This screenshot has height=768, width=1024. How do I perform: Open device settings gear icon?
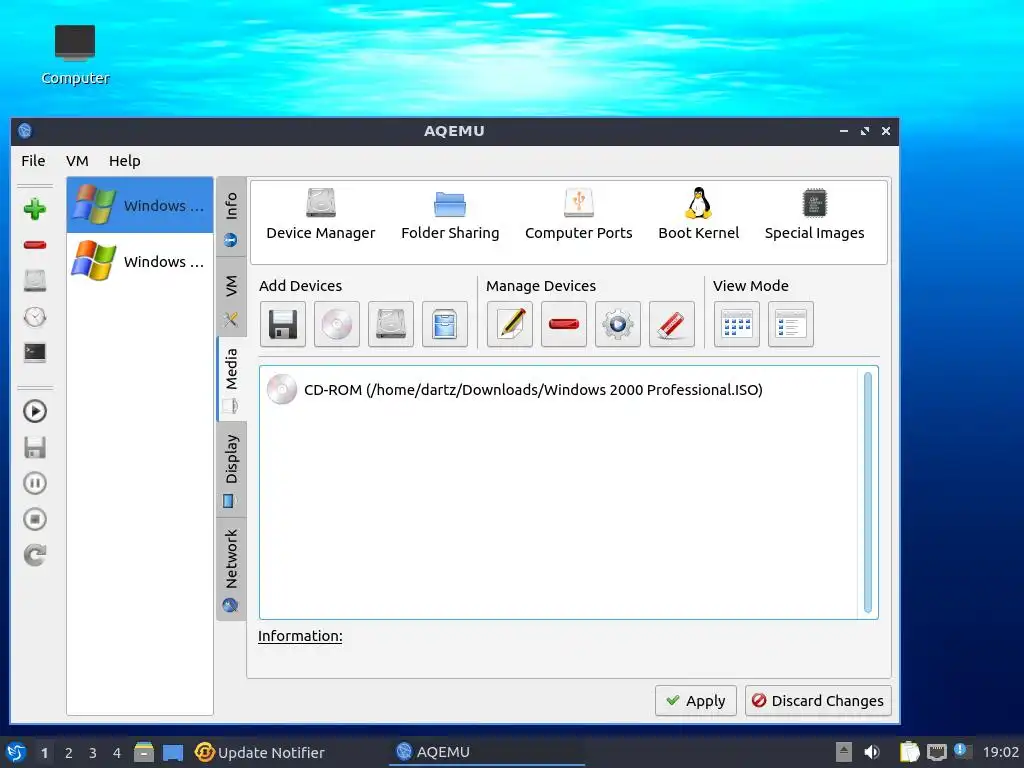(618, 324)
